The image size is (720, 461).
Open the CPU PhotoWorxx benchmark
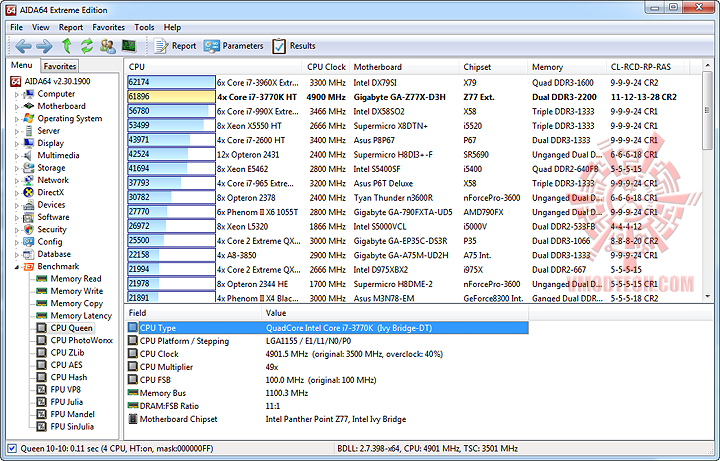click(x=75, y=340)
